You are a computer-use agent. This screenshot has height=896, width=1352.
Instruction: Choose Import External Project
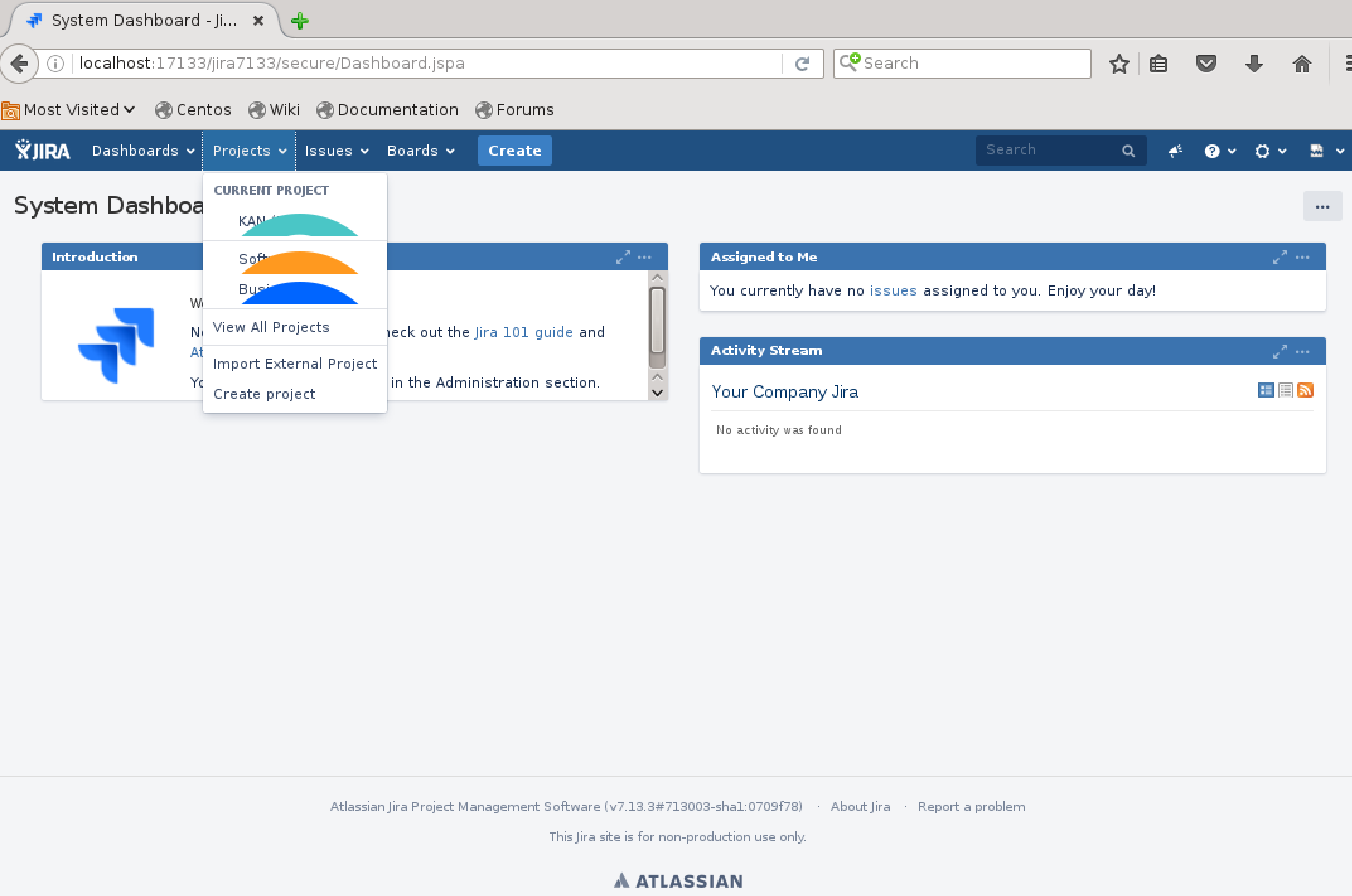click(x=294, y=364)
